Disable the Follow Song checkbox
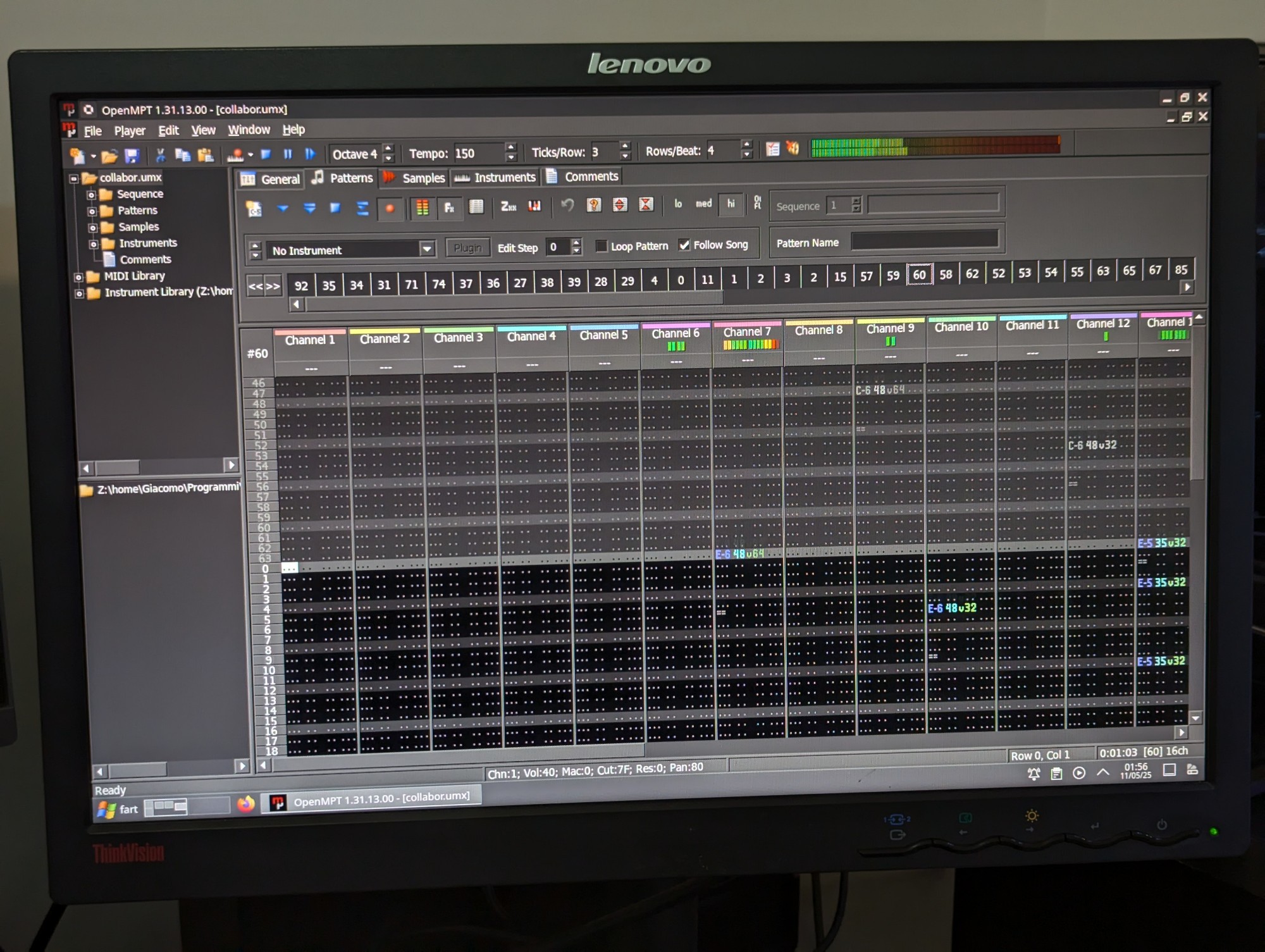Image resolution: width=1265 pixels, height=952 pixels. pos(684,245)
